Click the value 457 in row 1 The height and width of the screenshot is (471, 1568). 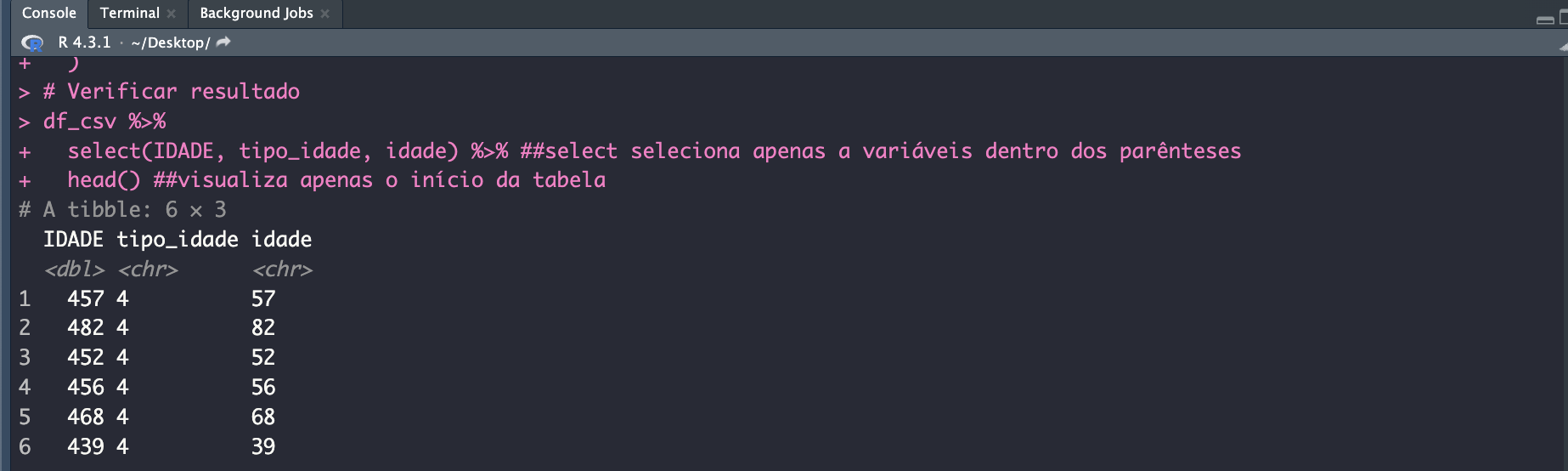click(86, 299)
